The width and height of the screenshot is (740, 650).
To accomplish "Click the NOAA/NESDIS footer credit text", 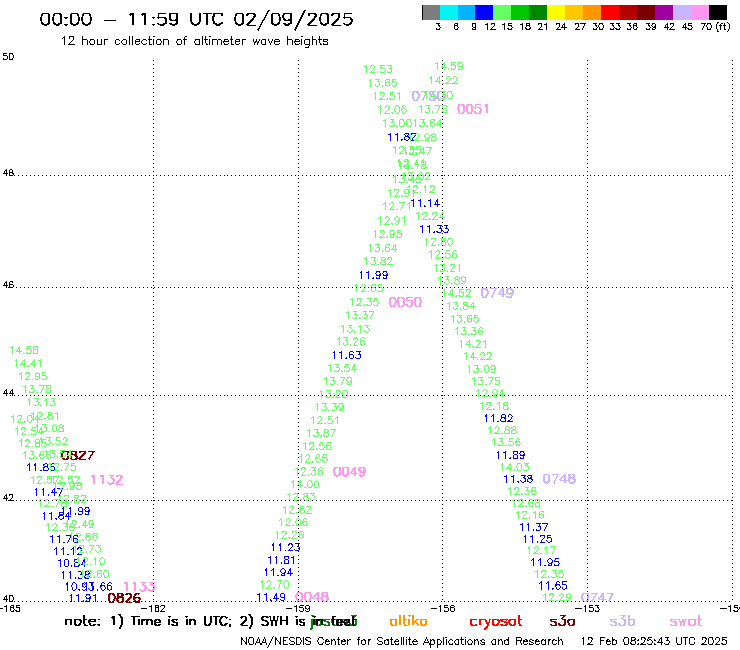I will (402, 641).
